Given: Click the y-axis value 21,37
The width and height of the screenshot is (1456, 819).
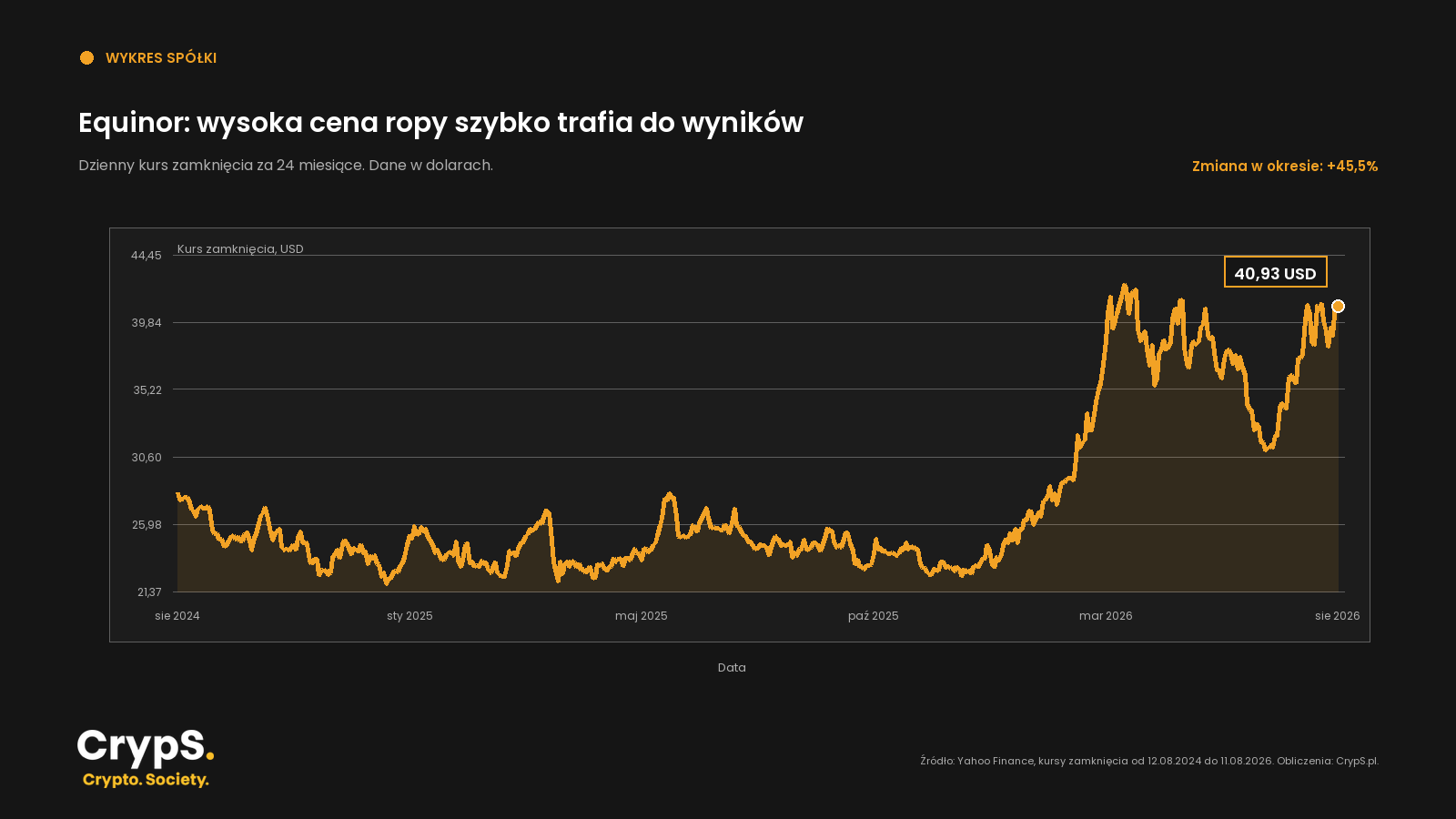Looking at the screenshot, I should 149,592.
